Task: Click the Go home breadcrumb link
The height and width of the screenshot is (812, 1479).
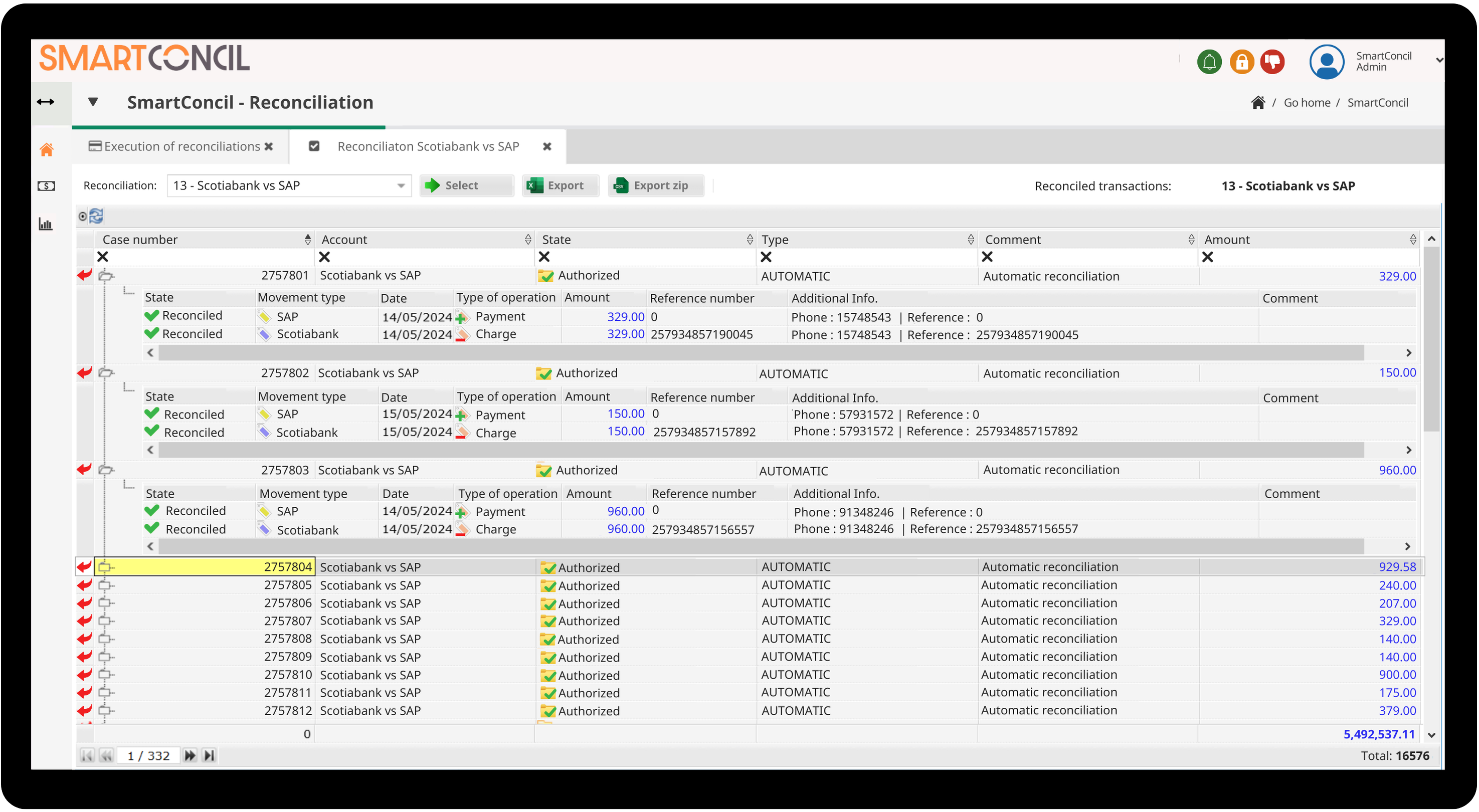Action: pyautogui.click(x=1308, y=102)
